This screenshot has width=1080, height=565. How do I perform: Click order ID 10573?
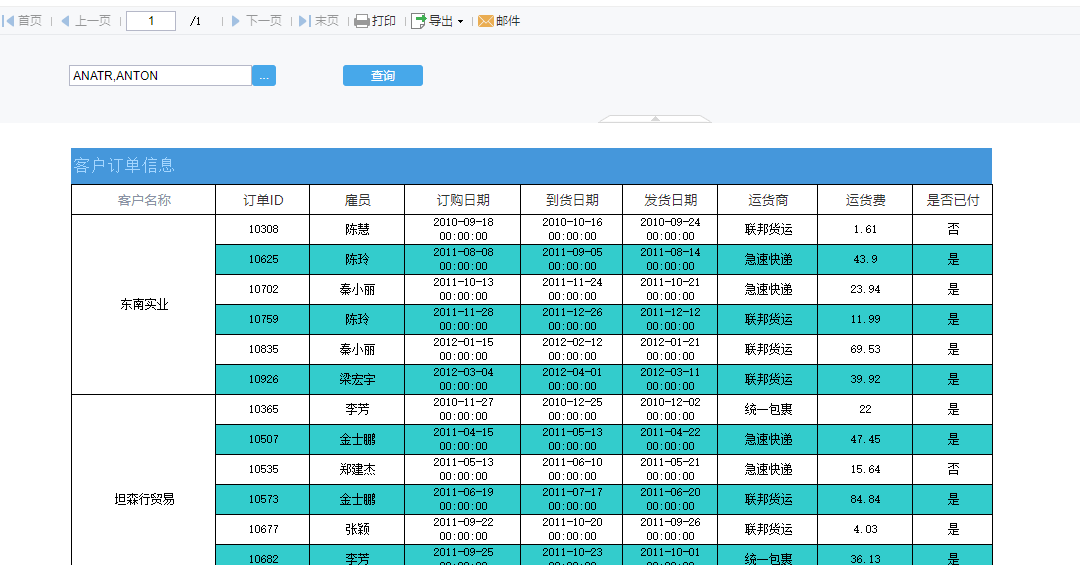263,500
